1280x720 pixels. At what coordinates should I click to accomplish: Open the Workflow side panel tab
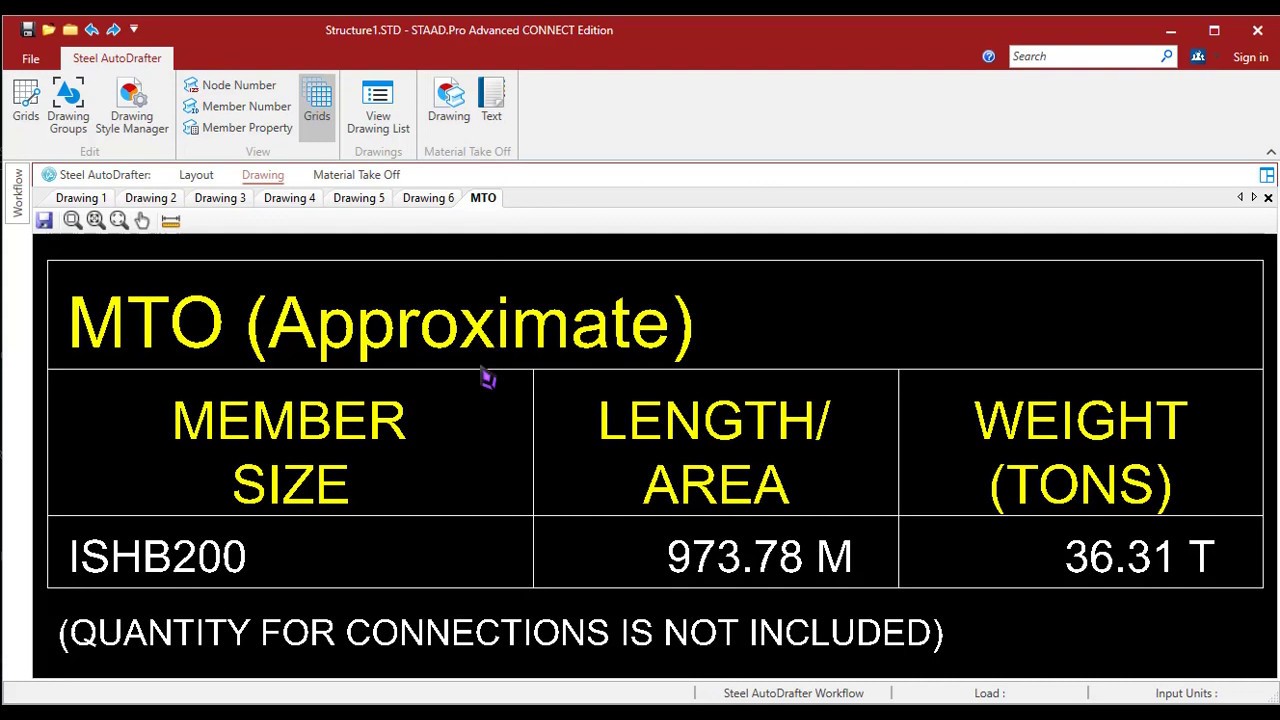pyautogui.click(x=17, y=194)
